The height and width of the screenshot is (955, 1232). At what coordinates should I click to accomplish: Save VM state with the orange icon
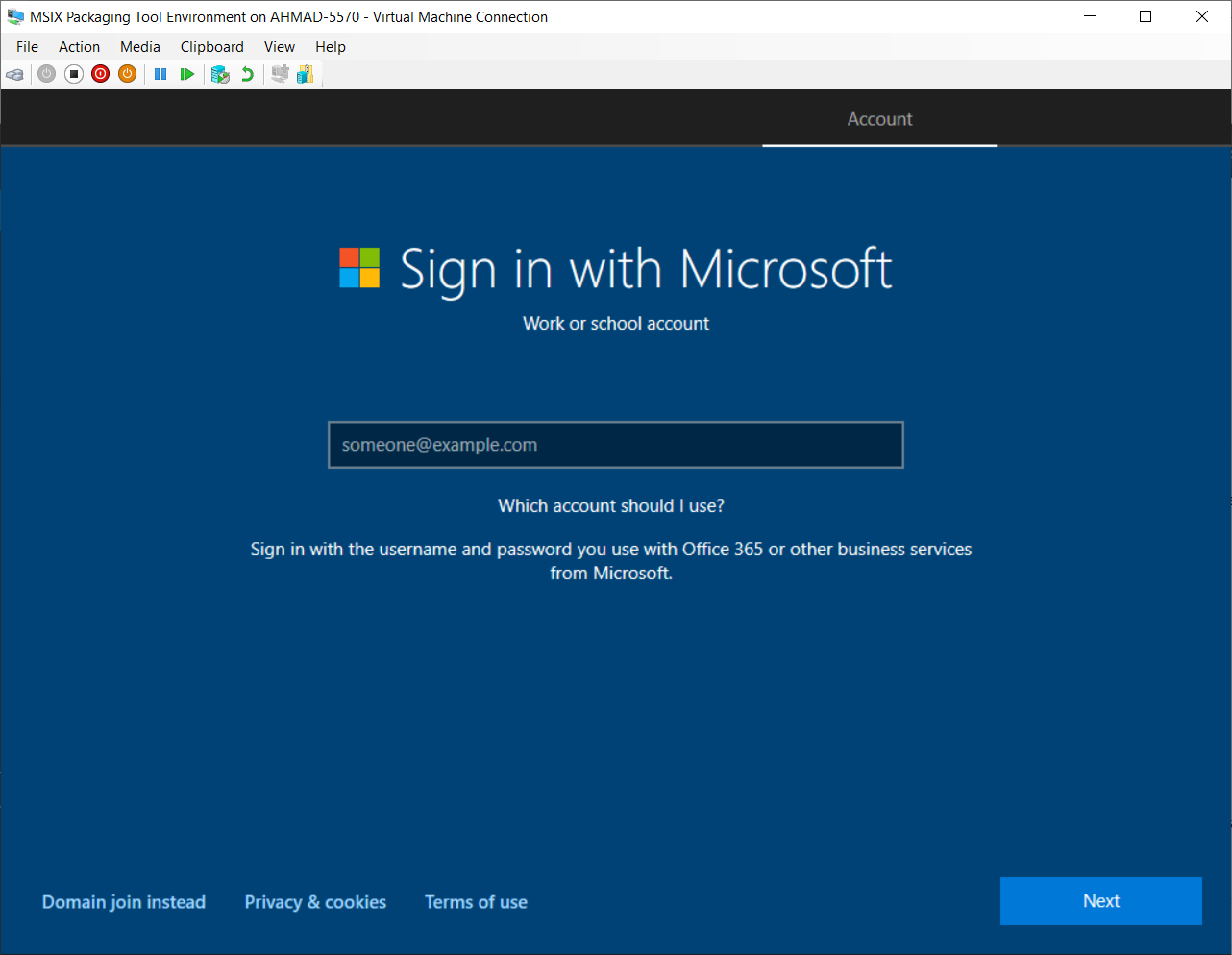[x=128, y=74]
